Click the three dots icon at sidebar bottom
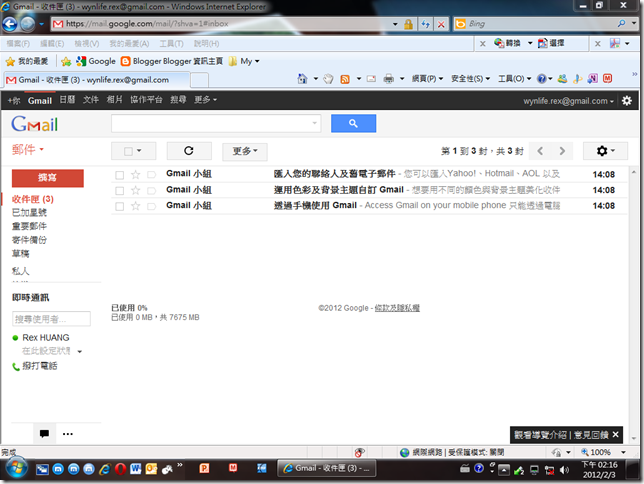The height and width of the screenshot is (484, 644). click(x=68, y=434)
